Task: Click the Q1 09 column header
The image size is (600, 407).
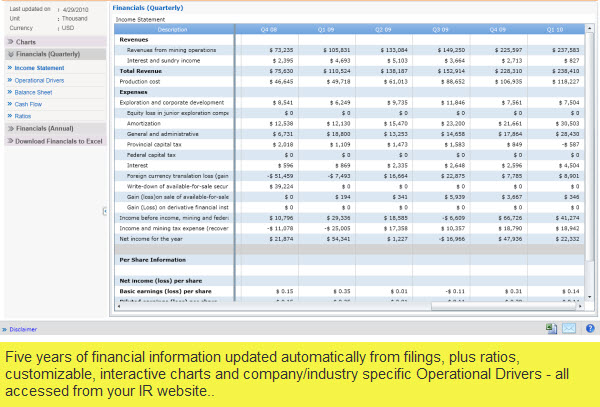Action: pos(326,29)
